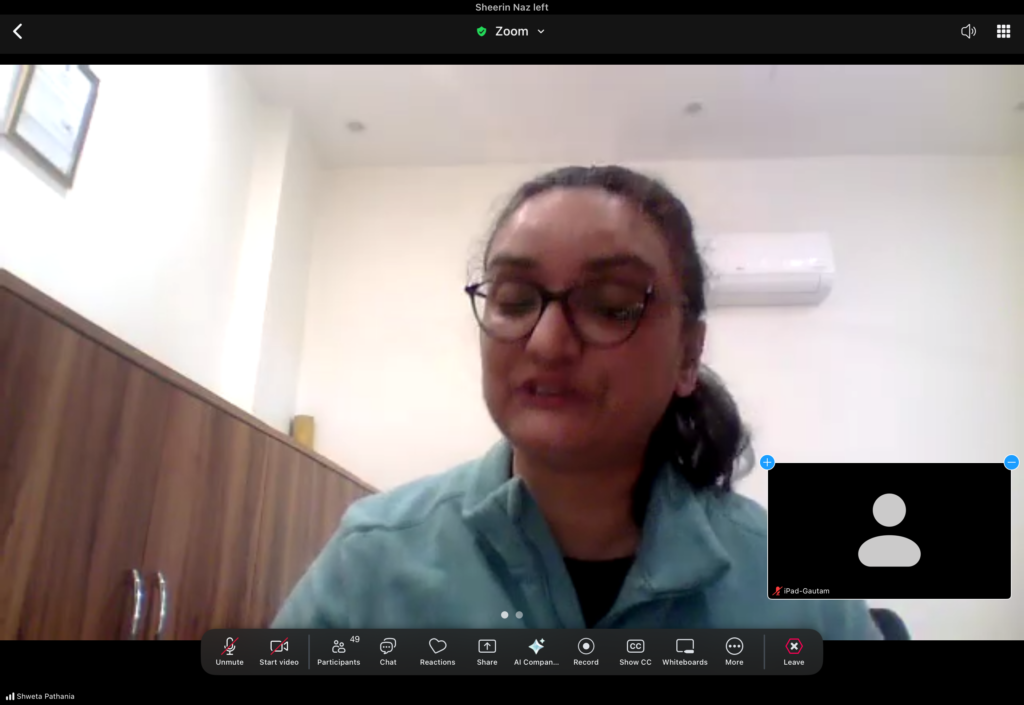
Task: Share your screen with the Share button
Action: [487, 651]
